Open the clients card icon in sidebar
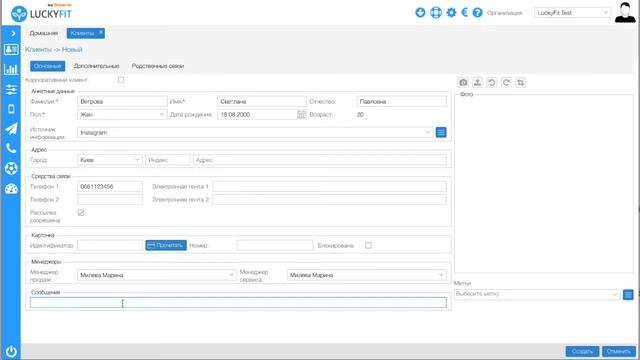Image resolution: width=640 pixels, height=360 pixels. point(11,50)
